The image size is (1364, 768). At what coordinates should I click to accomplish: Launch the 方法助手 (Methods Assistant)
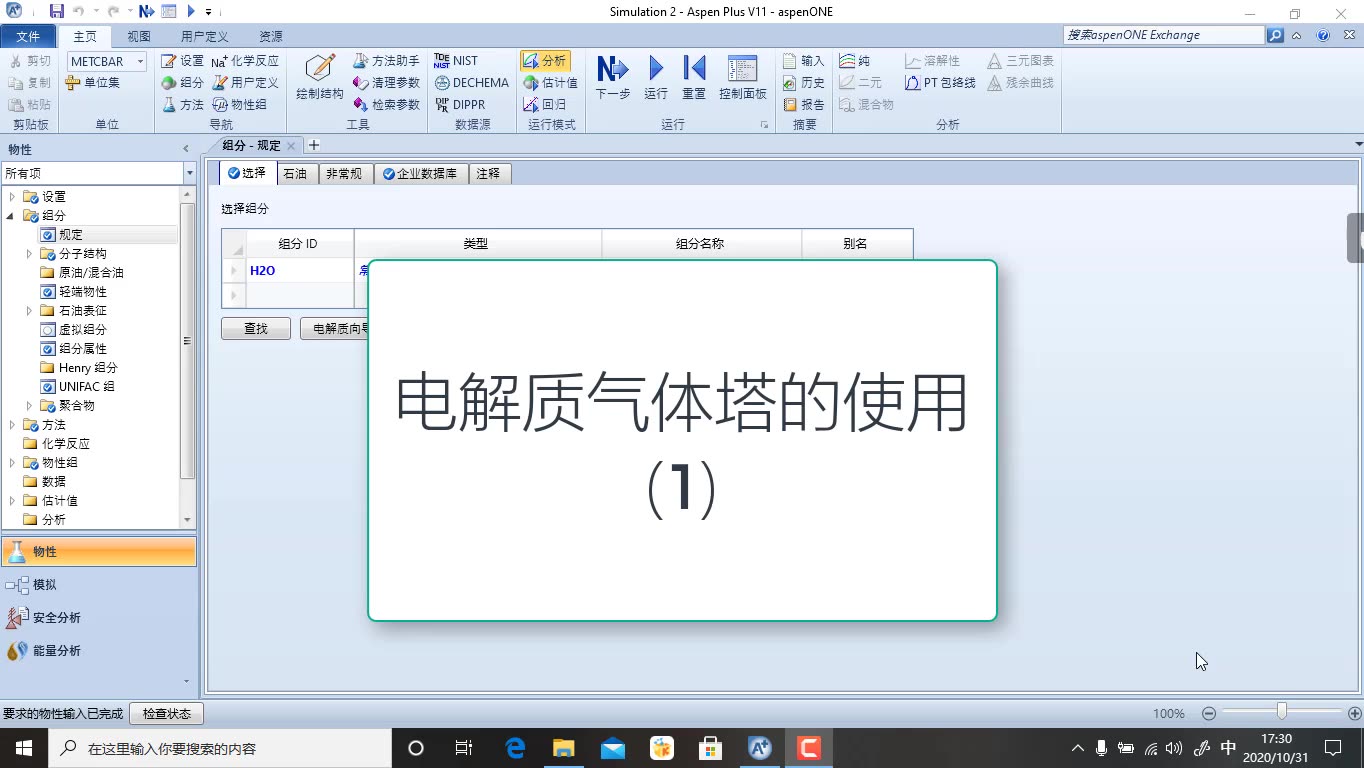point(387,60)
